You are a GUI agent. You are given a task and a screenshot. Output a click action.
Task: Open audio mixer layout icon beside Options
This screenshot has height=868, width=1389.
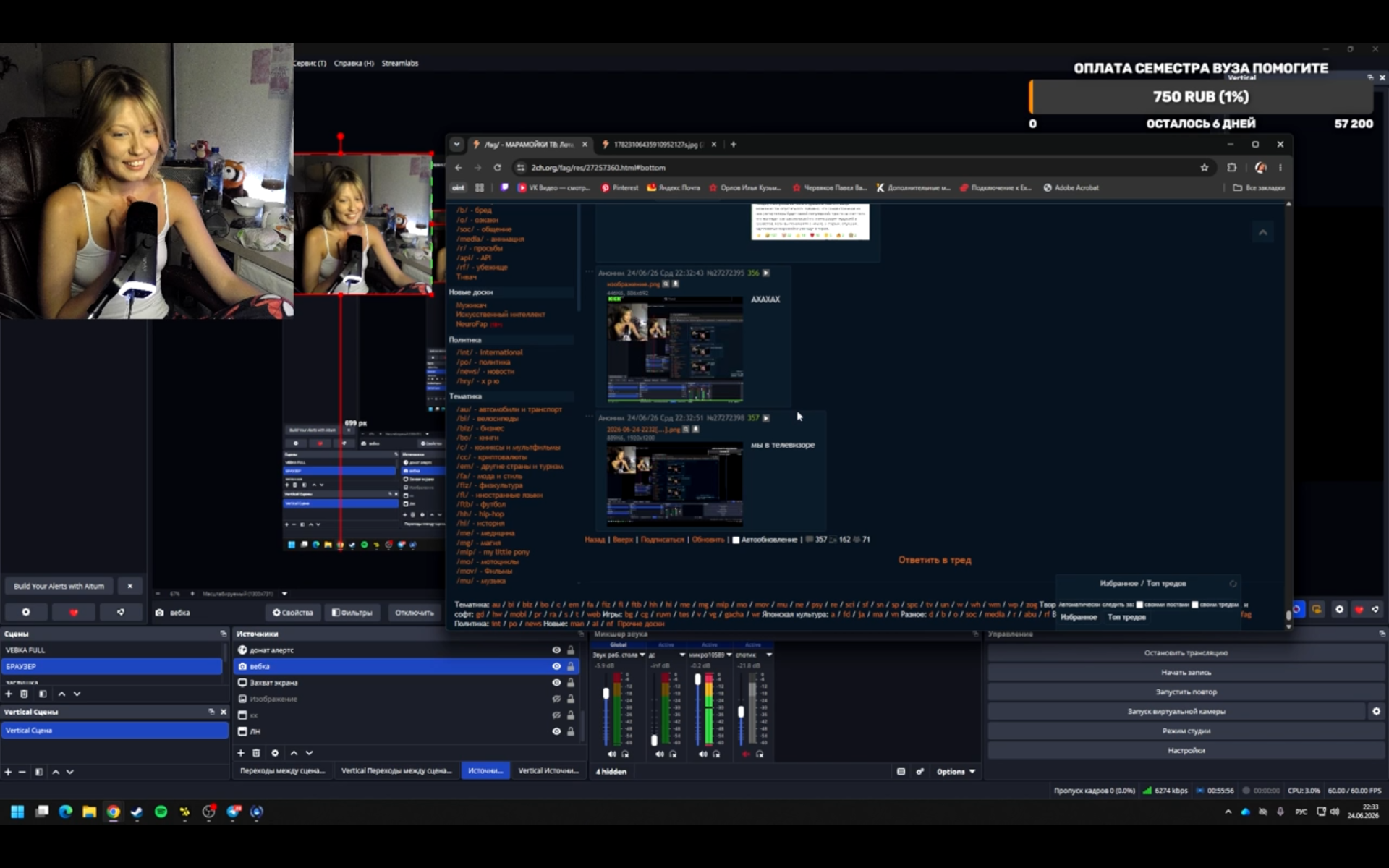point(901,771)
